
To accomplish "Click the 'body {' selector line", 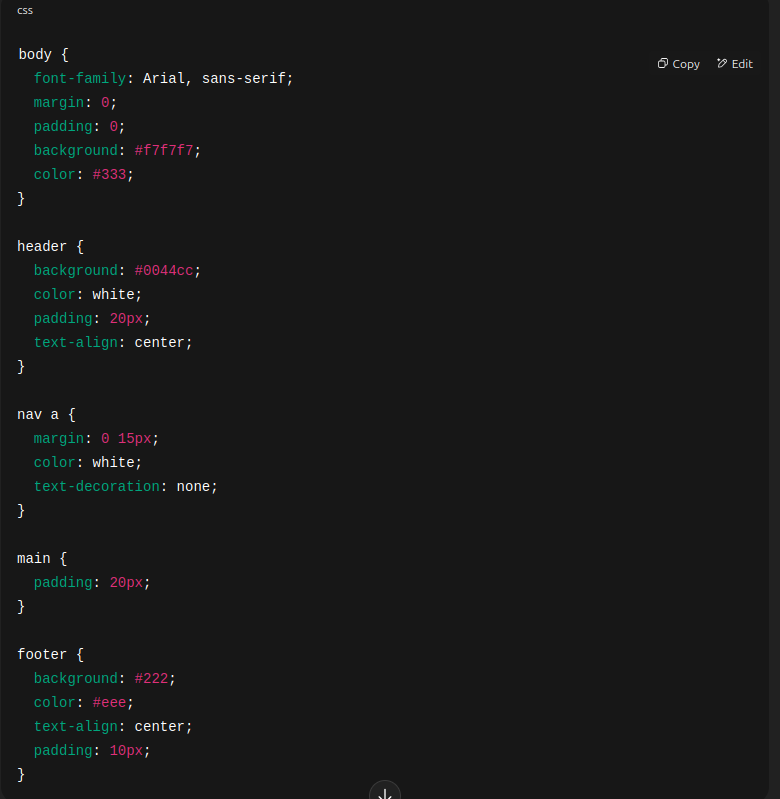I will pyautogui.click(x=43, y=55).
